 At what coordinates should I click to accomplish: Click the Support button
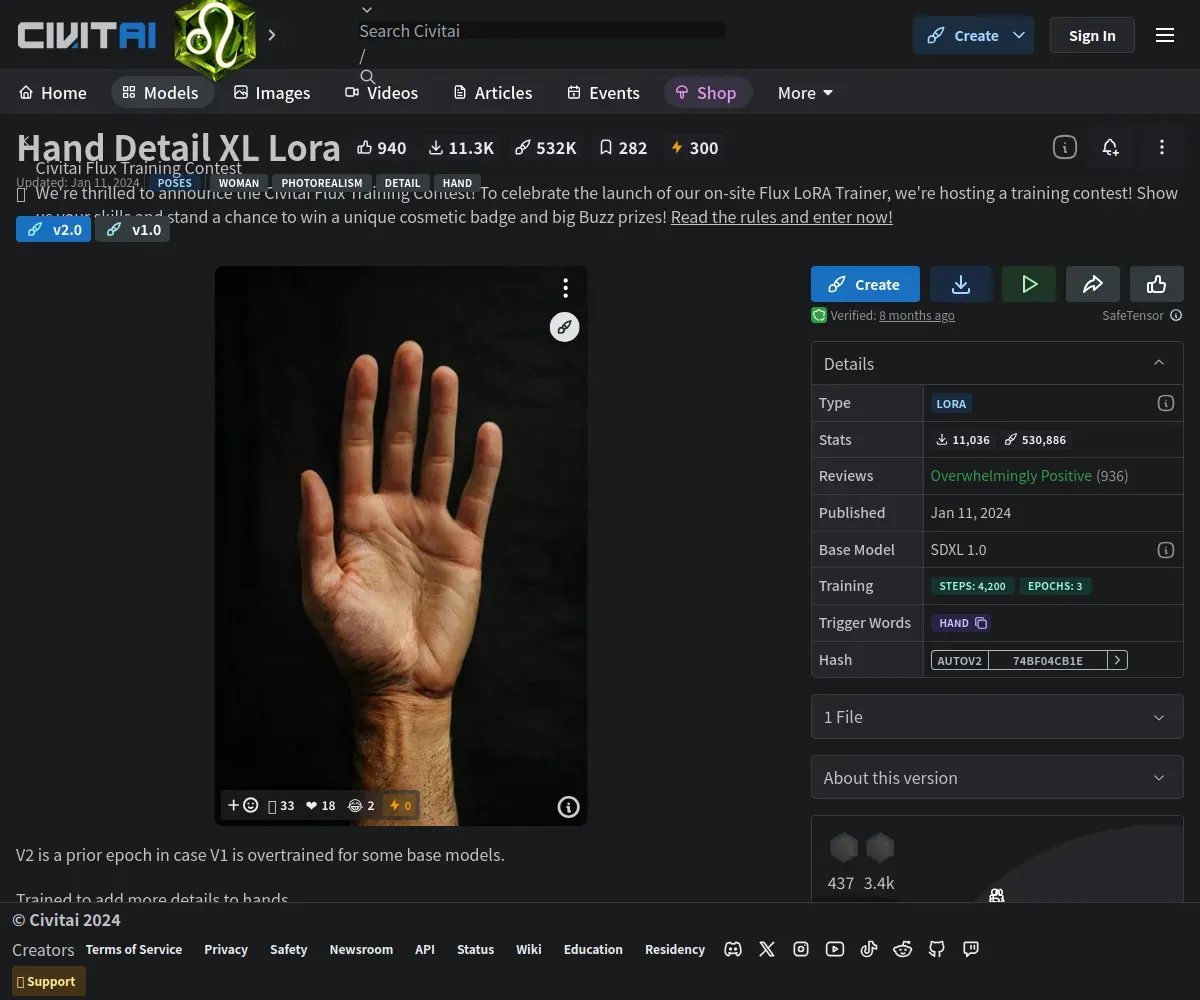(x=49, y=981)
